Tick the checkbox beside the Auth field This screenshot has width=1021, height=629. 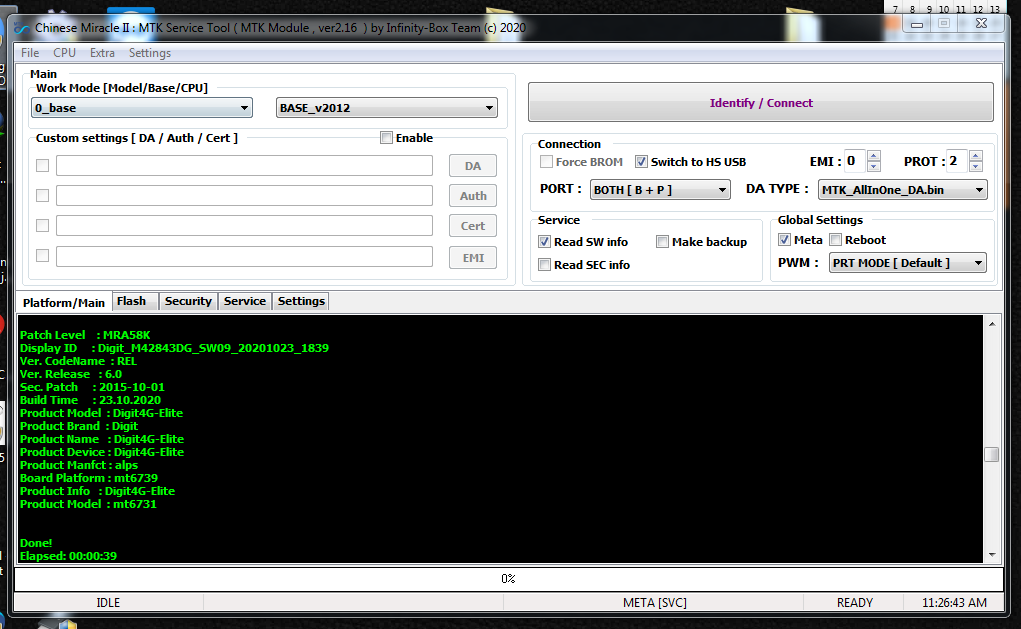pos(42,195)
